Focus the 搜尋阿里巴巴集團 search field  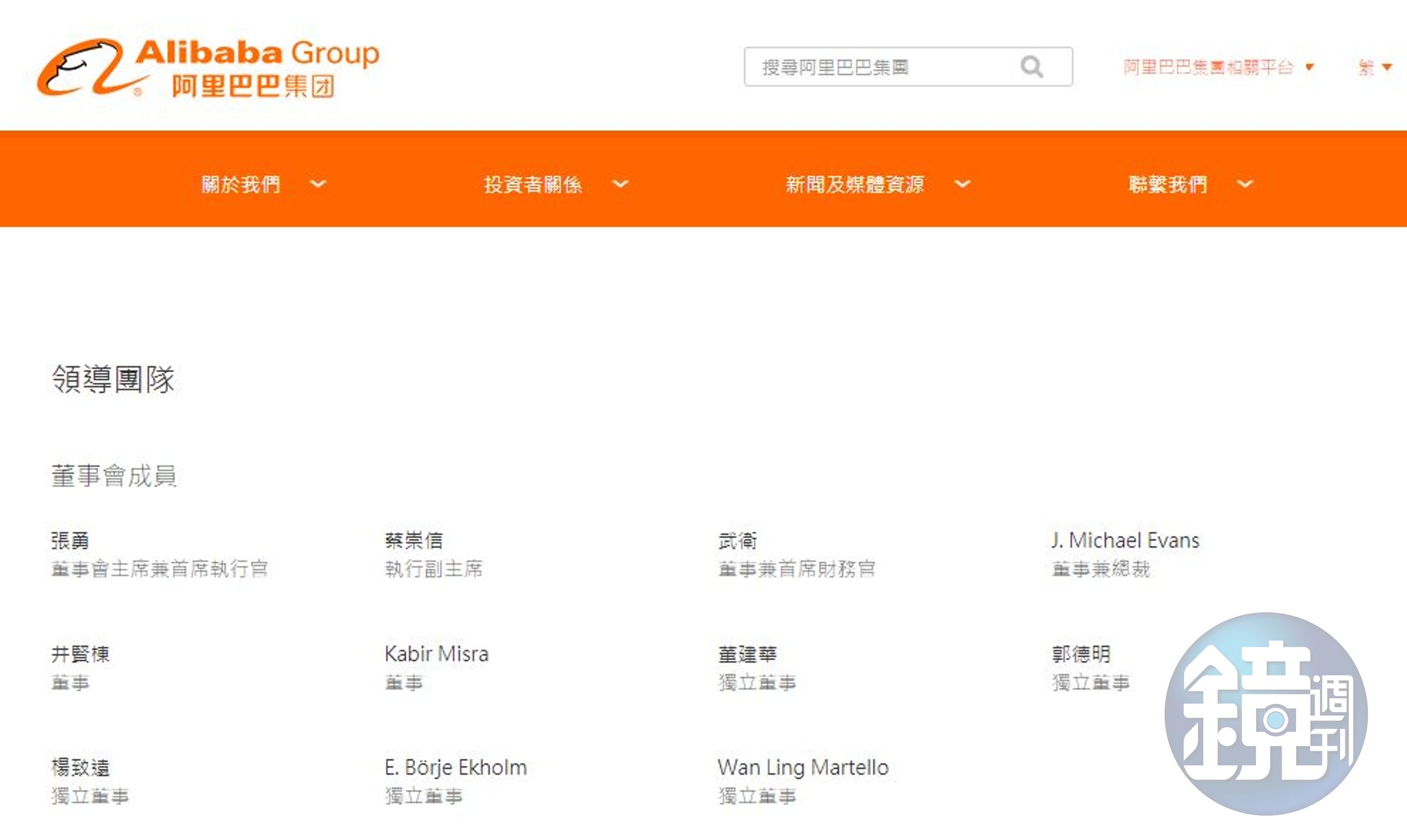[x=908, y=67]
